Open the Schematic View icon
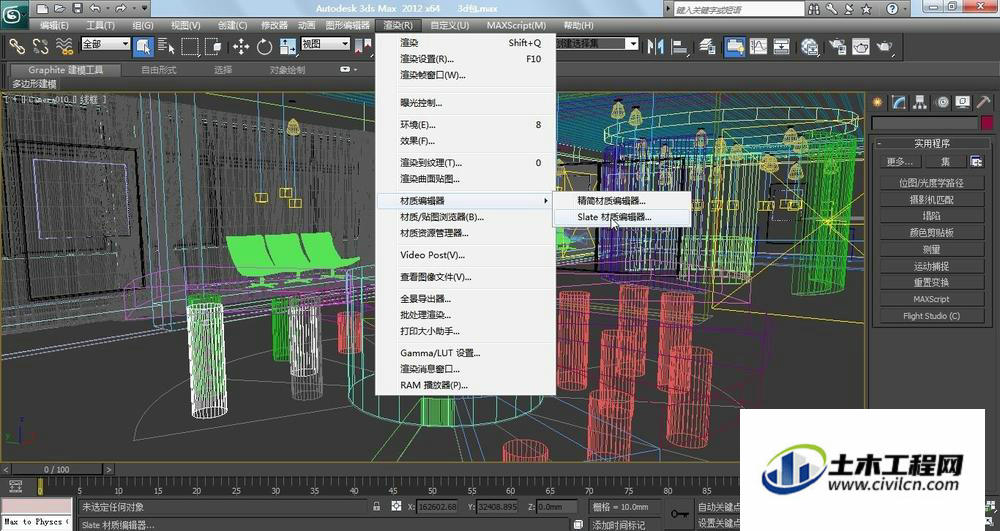This screenshot has height=531, width=1000. tap(782, 47)
